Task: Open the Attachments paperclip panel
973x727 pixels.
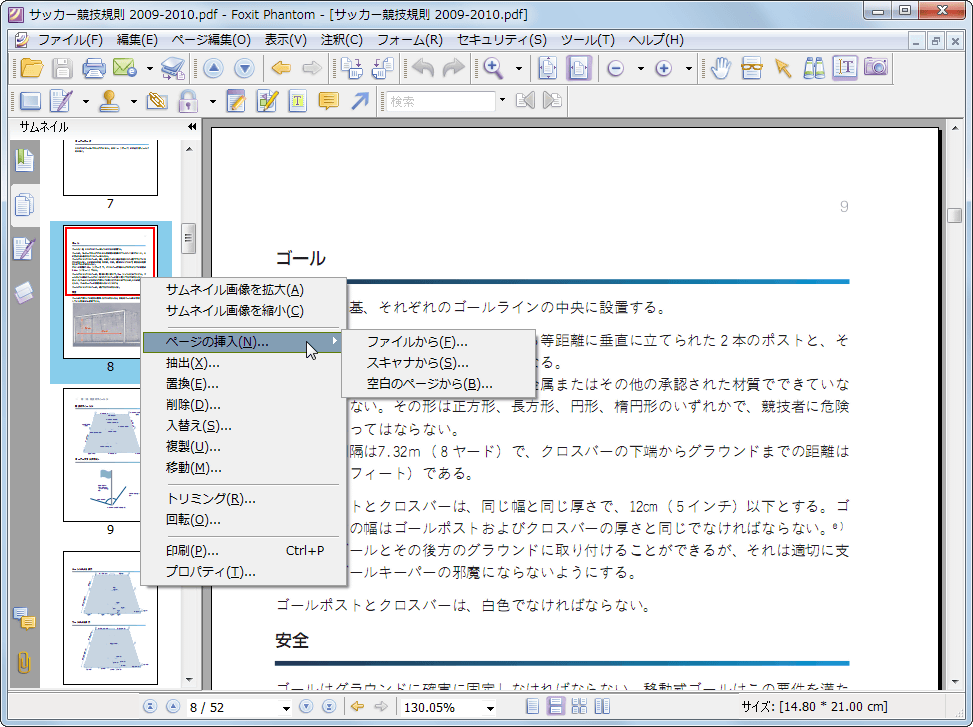Action: tap(24, 662)
